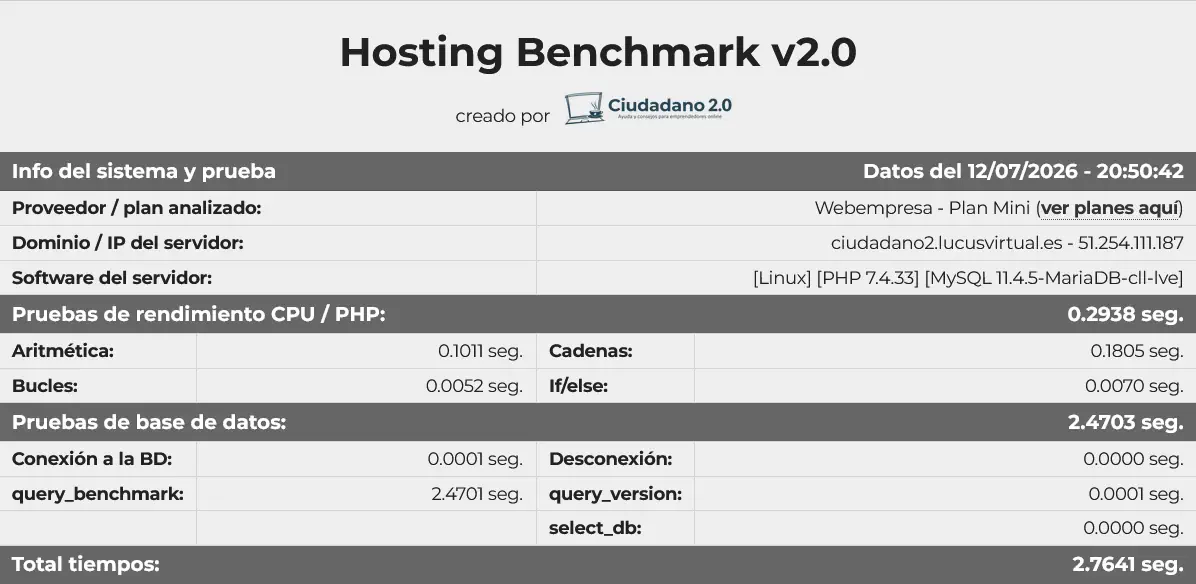
Task: Open the 'ver planes aquí' link
Action: [x=1110, y=208]
